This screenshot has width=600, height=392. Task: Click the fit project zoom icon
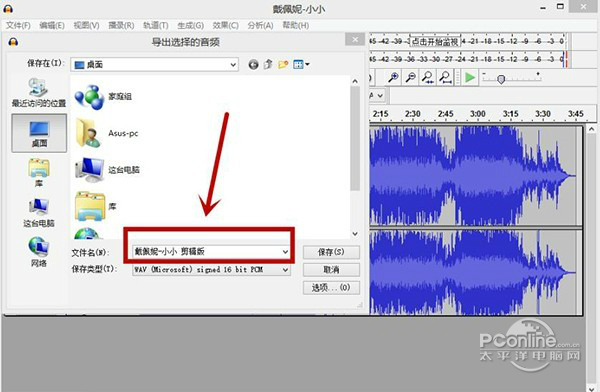[x=445, y=77]
